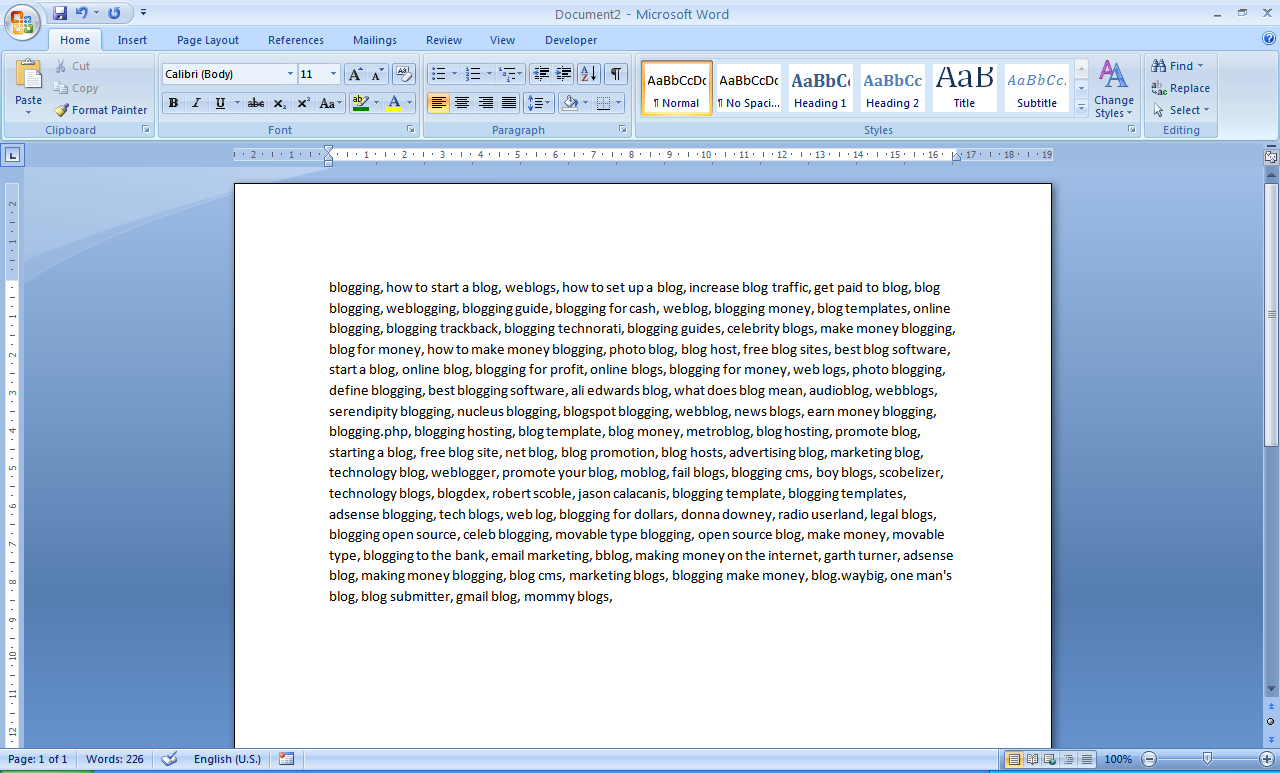Image resolution: width=1280 pixels, height=773 pixels.
Task: Toggle Justify alignment on
Action: [509, 103]
